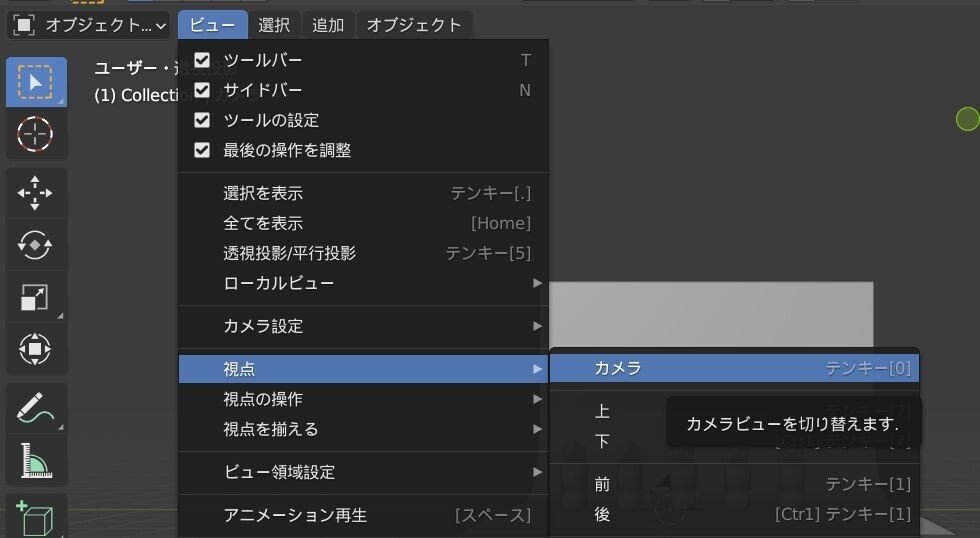
Task: Select the Scale tool
Action: click(x=36, y=297)
